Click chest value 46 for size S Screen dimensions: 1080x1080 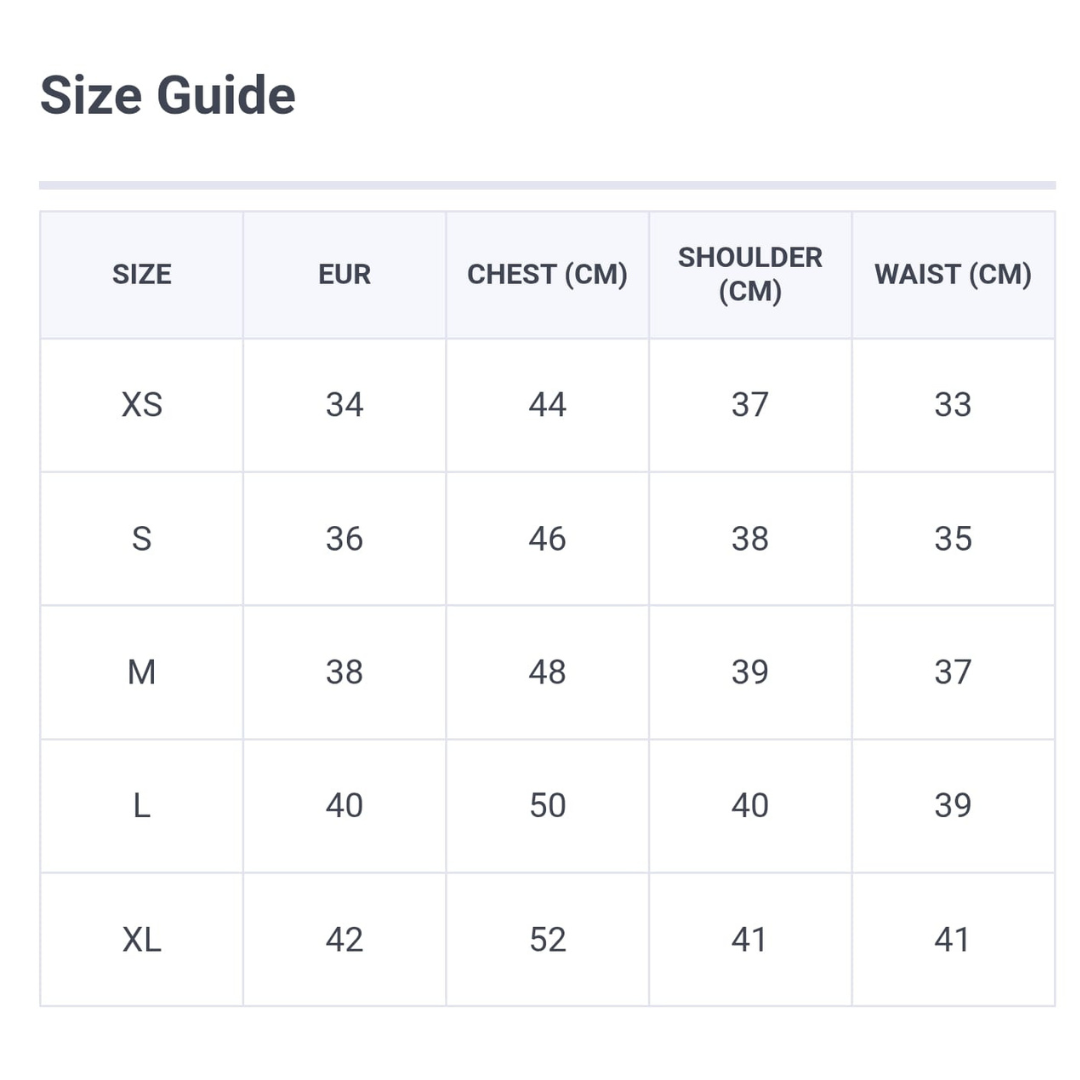[547, 539]
